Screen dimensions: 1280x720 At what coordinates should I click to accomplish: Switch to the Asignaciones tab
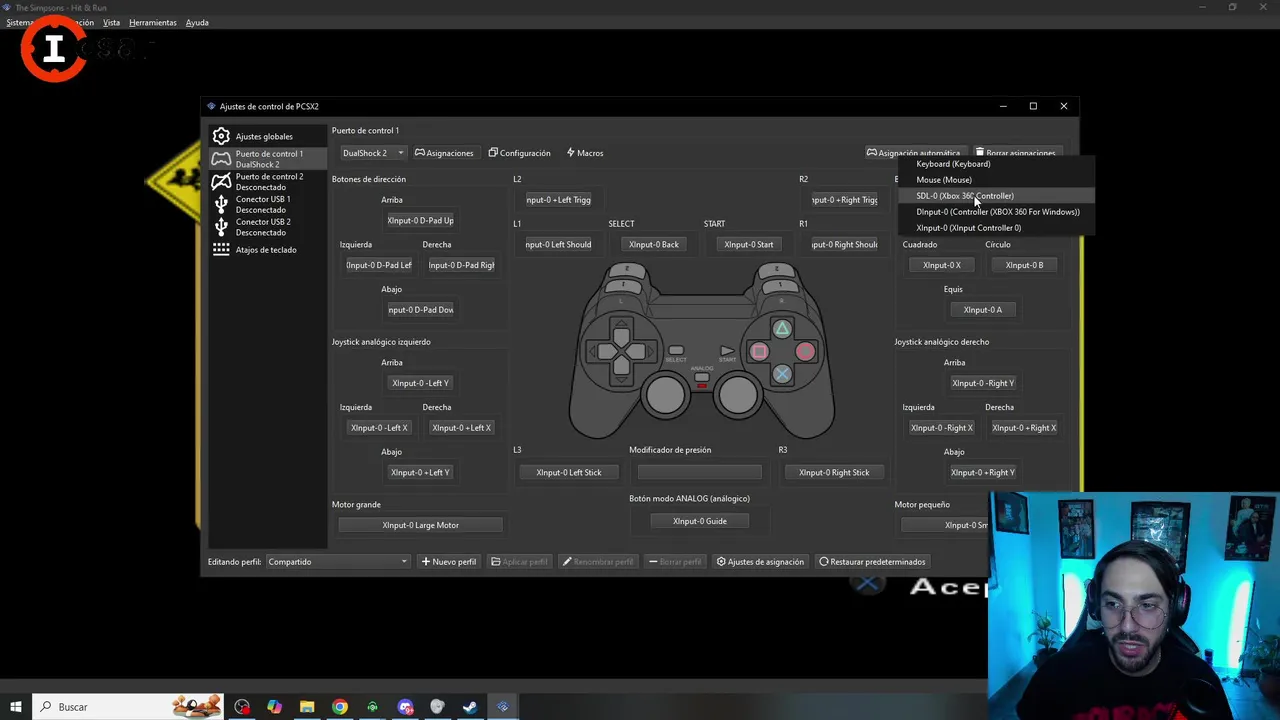[444, 153]
